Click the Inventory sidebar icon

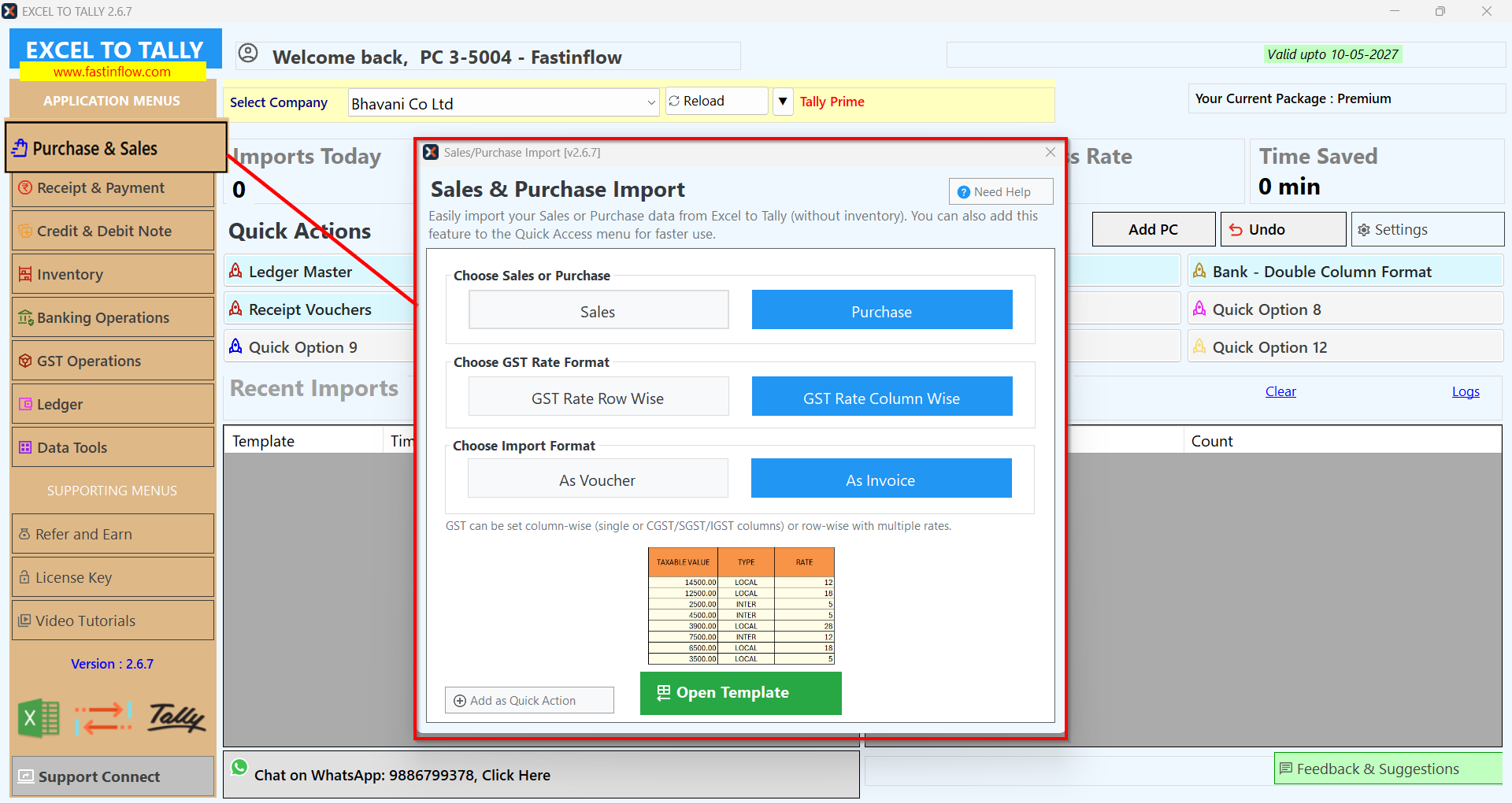tap(25, 274)
